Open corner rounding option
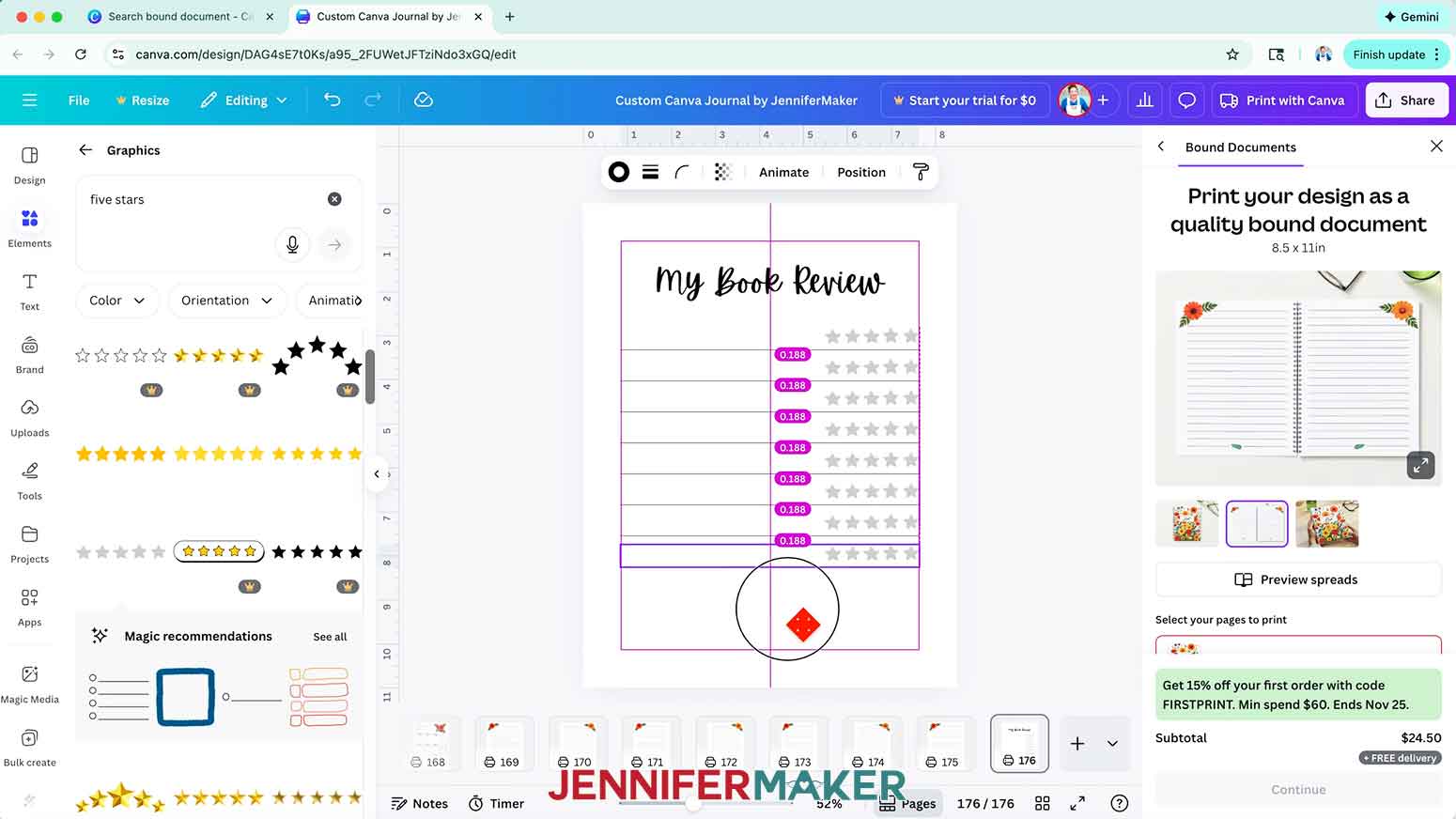The width and height of the screenshot is (1456, 819). pyautogui.click(x=682, y=172)
